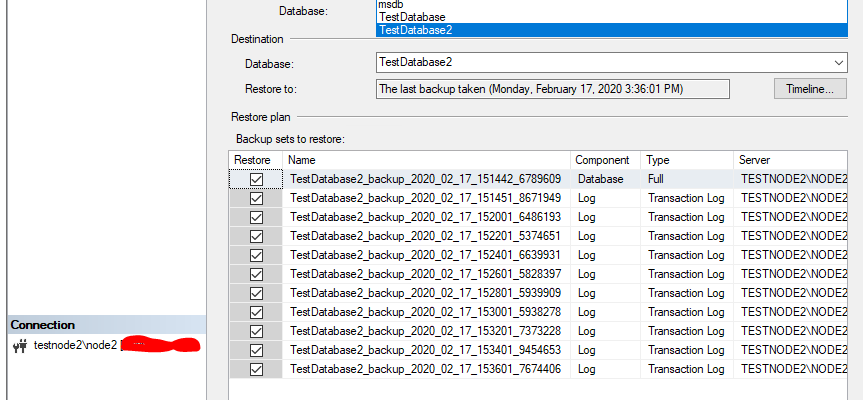Screen dimensions: 863x400
Task: Click testnode2\node2 connection entry
Action: click(76, 345)
